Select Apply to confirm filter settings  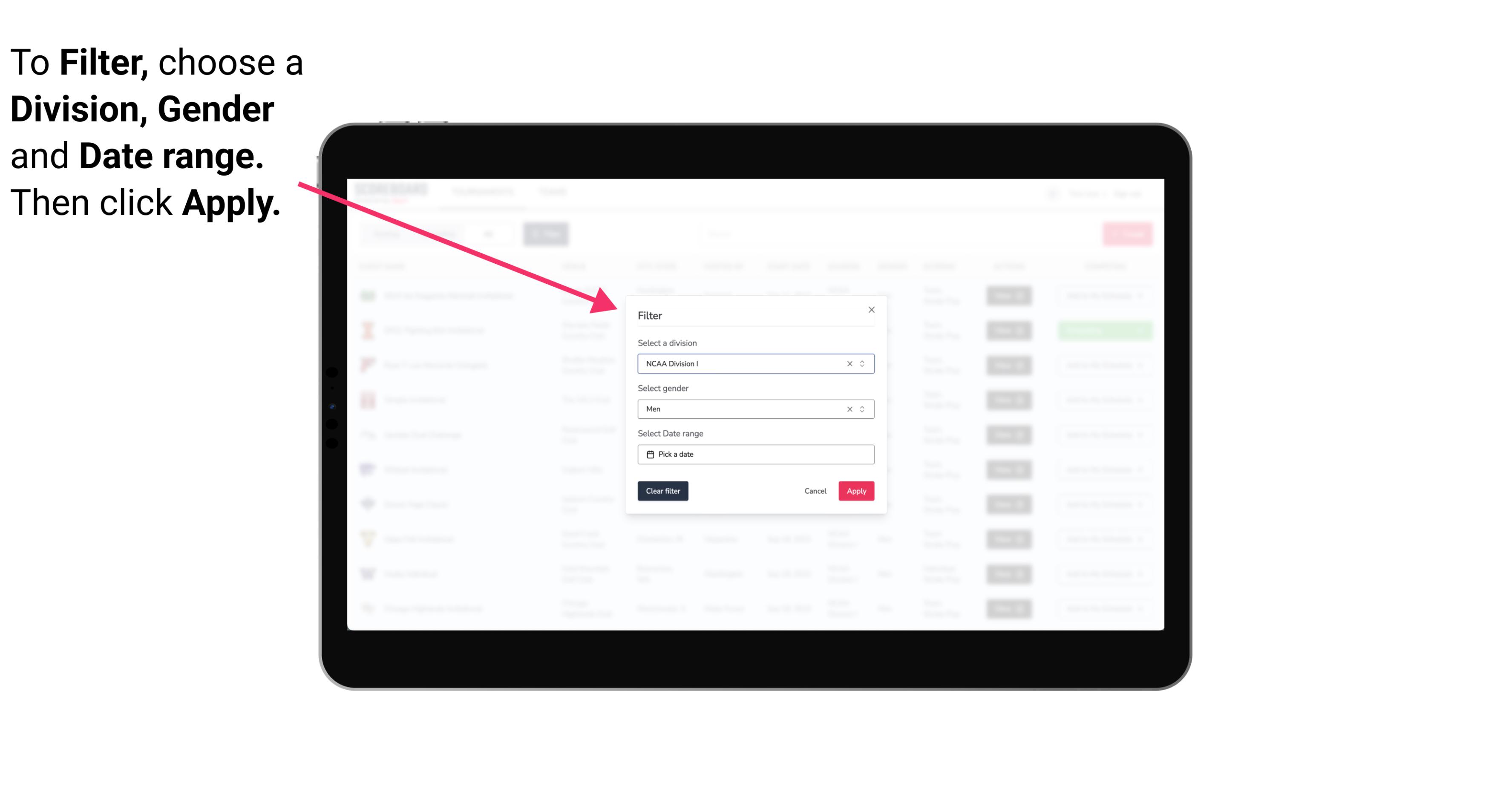[856, 491]
